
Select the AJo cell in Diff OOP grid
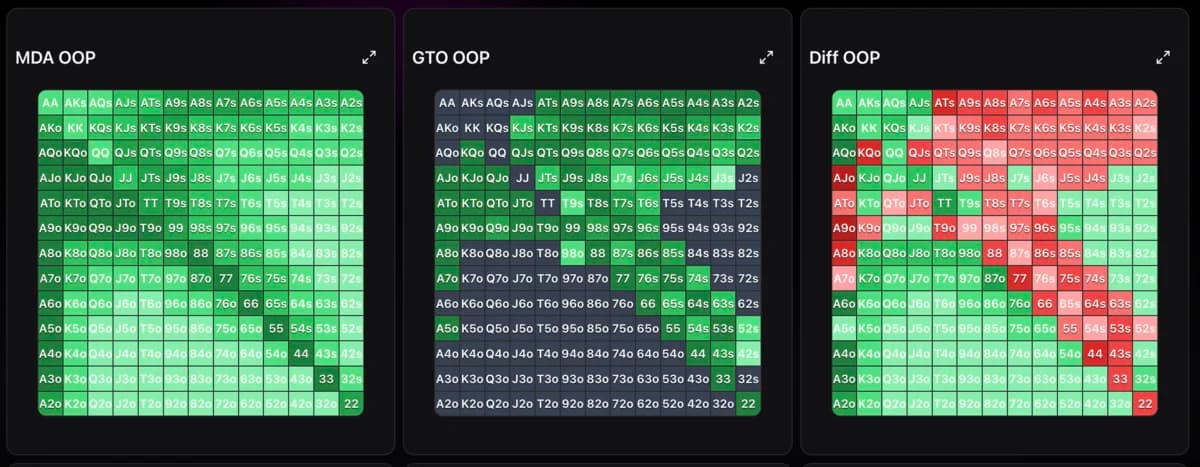[844, 178]
